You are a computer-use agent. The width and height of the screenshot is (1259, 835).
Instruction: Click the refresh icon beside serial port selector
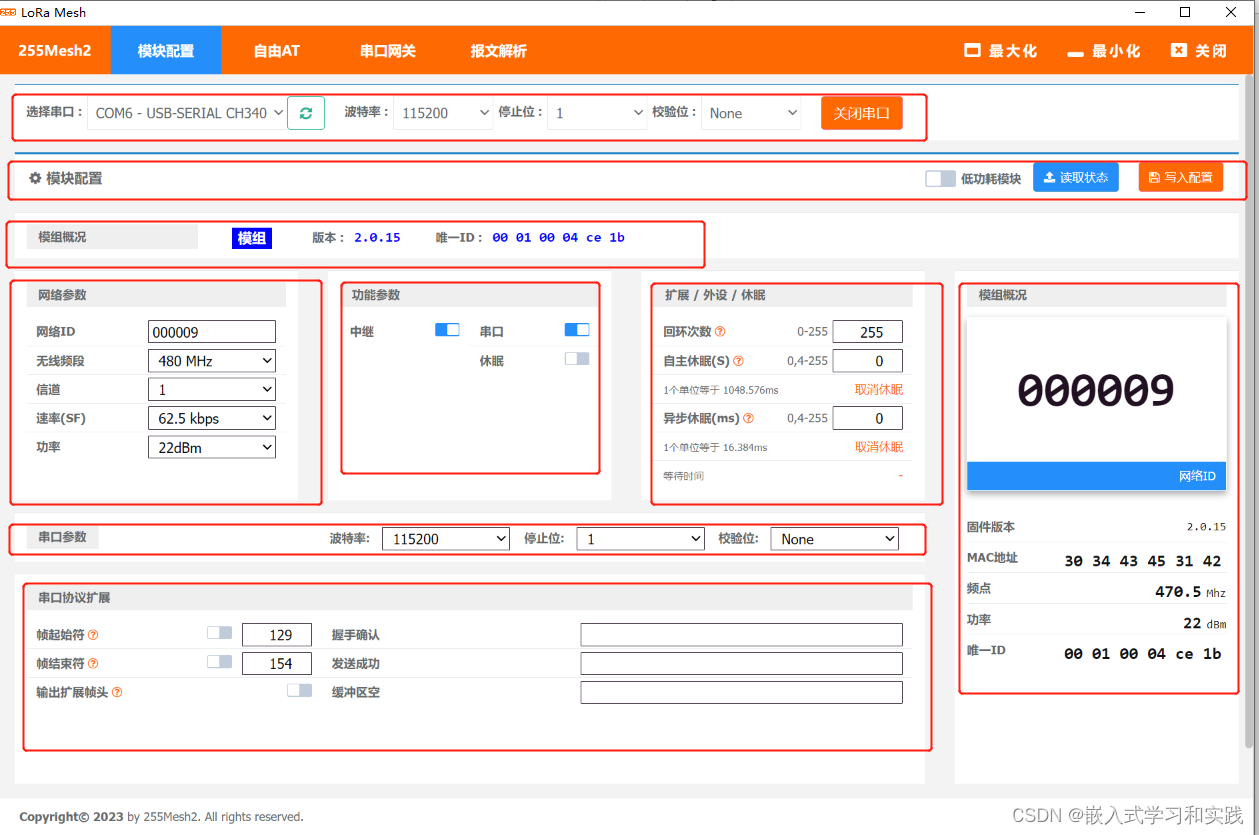coord(306,112)
